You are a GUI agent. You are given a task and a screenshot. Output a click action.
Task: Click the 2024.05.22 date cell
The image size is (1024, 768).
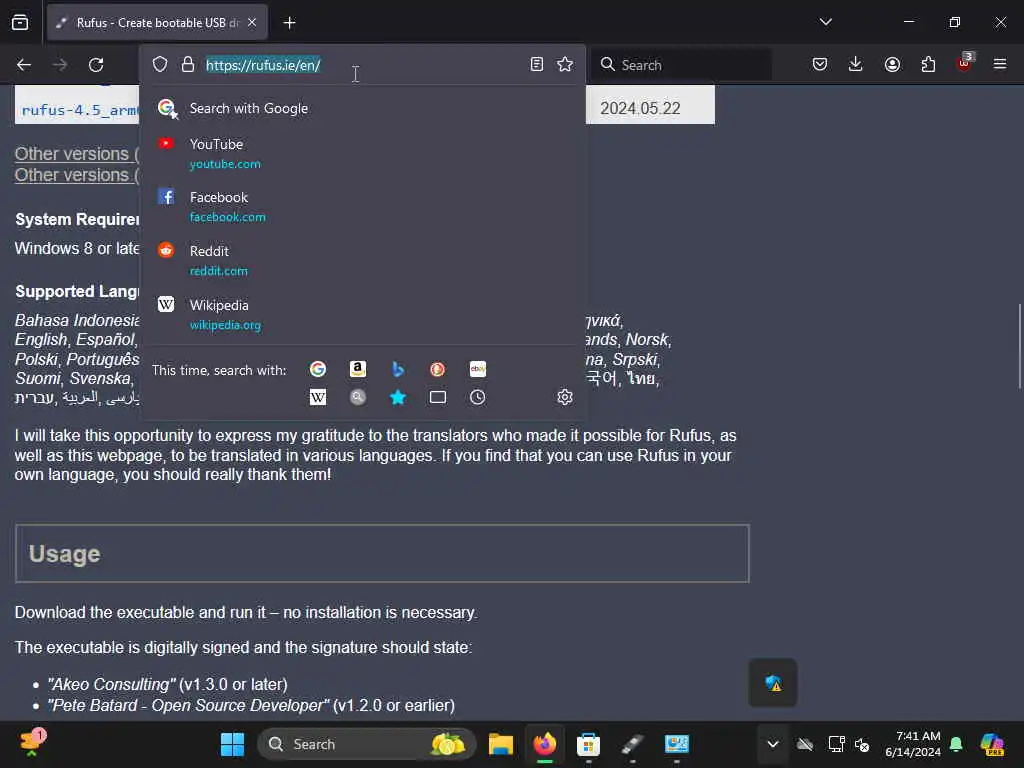tap(640, 108)
